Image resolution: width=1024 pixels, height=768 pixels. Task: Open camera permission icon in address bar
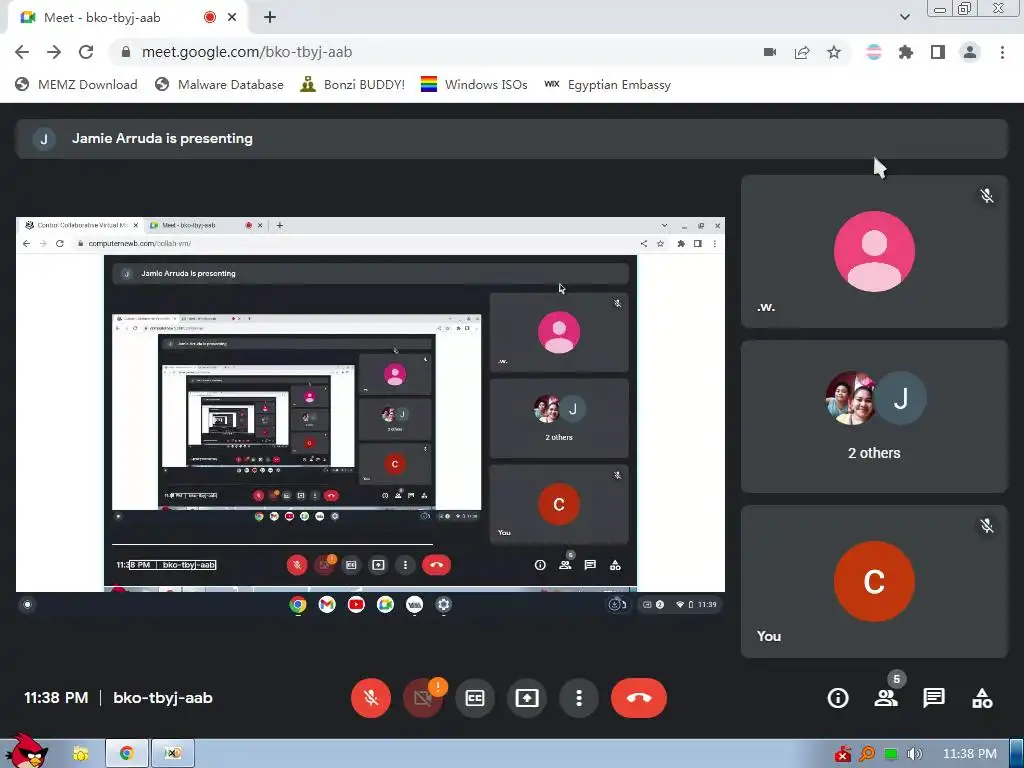(770, 52)
